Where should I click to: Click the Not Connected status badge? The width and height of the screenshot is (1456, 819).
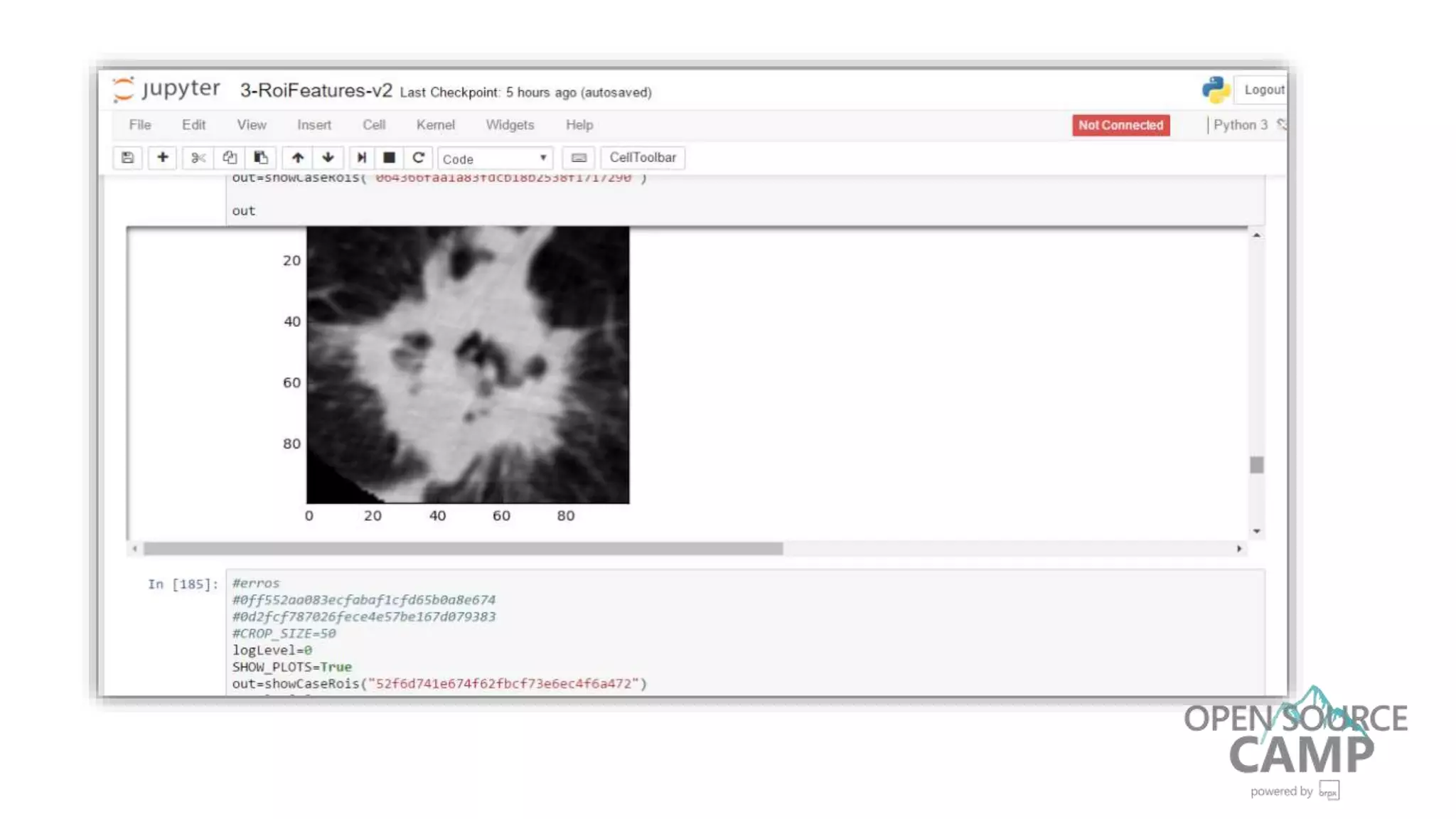[x=1120, y=125]
